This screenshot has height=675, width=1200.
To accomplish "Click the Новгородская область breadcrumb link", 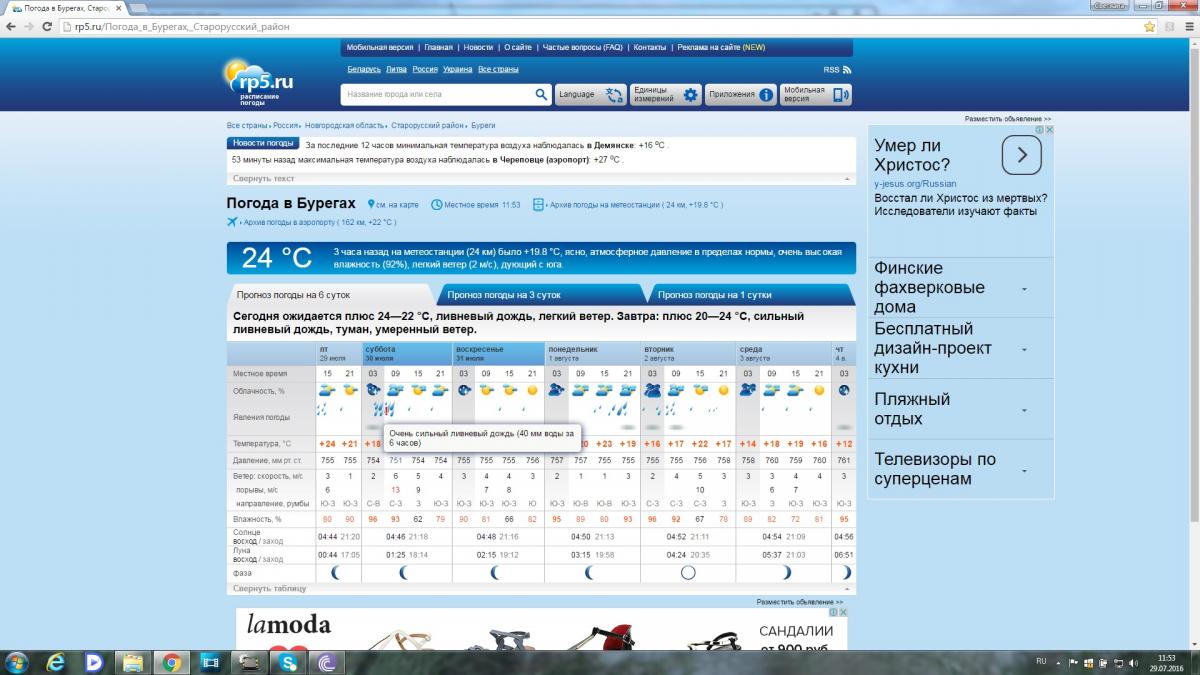I will 346,126.
